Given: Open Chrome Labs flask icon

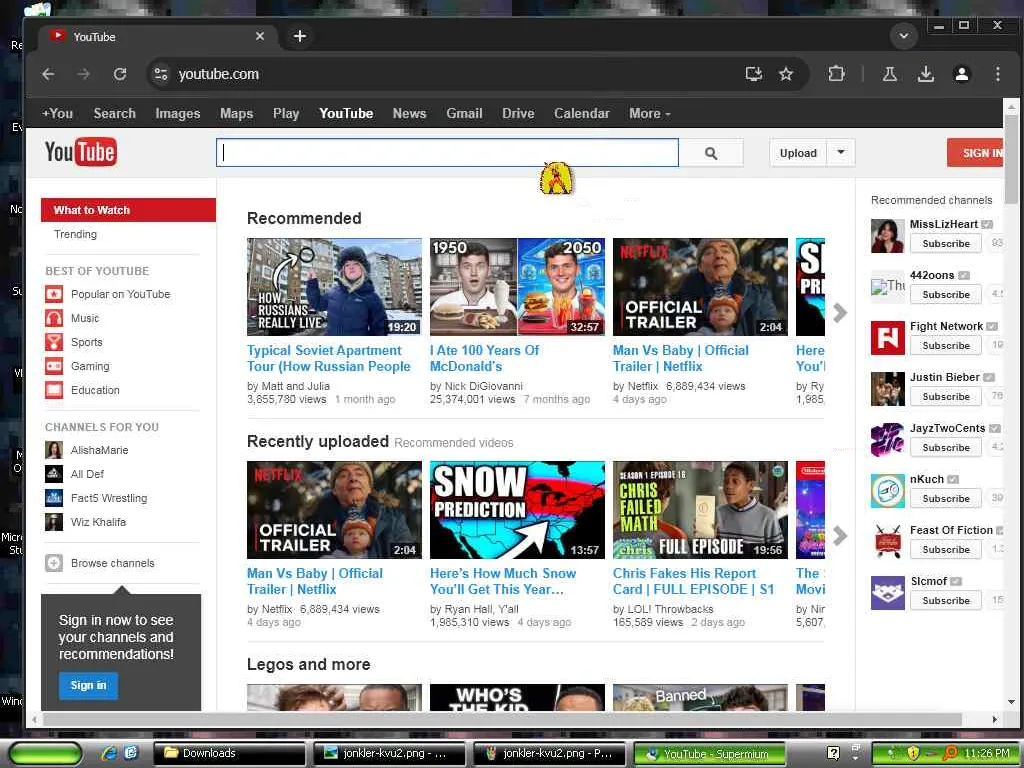Looking at the screenshot, I should coord(889,74).
